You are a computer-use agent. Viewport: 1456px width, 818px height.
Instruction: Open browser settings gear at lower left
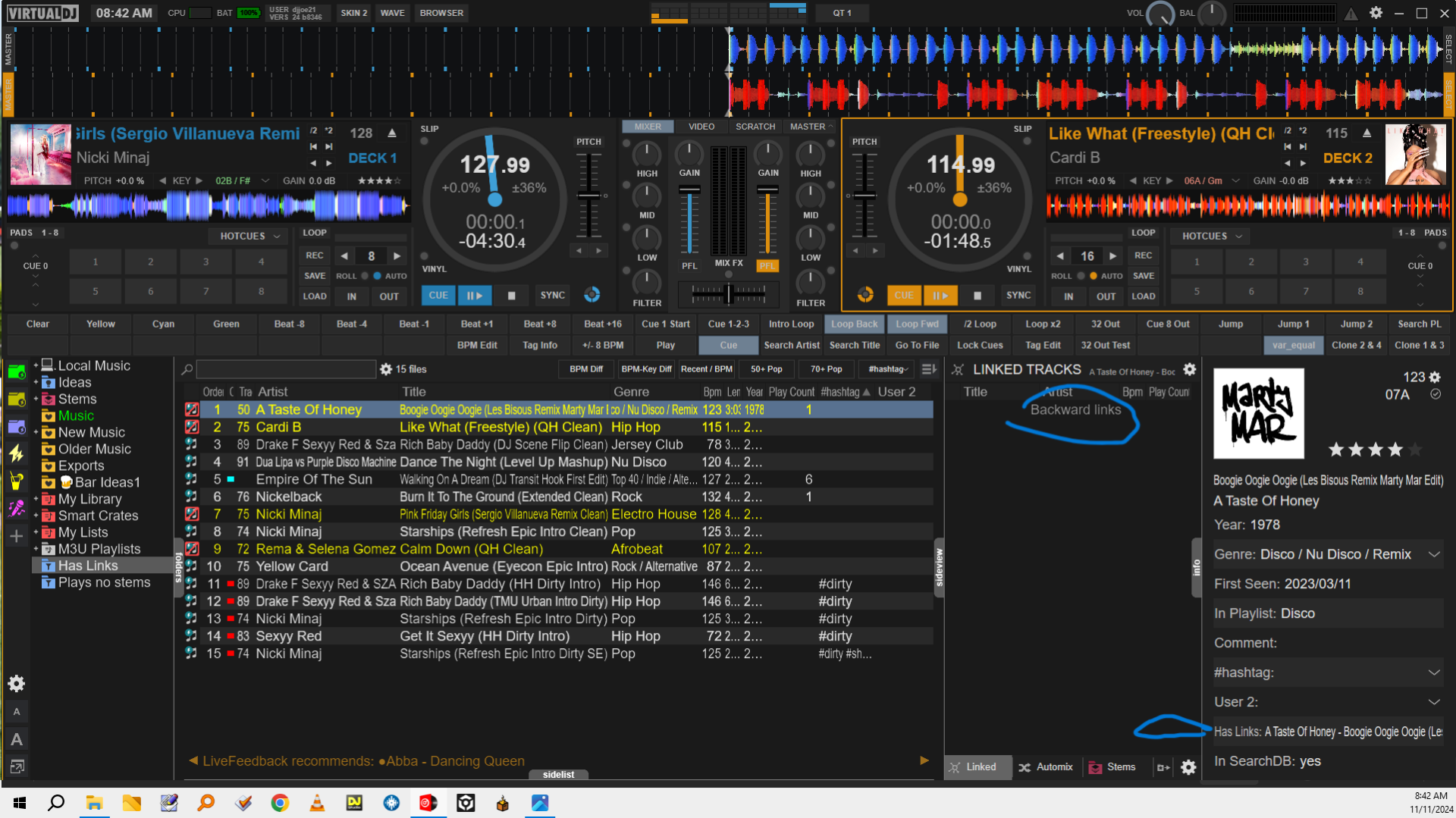point(17,684)
